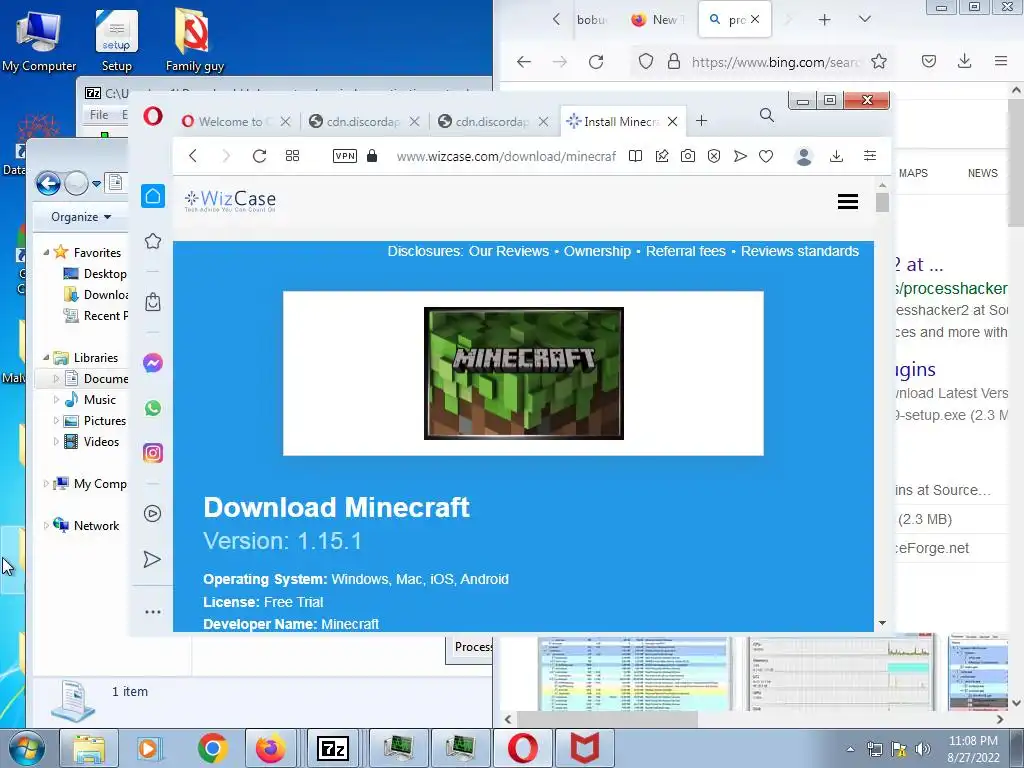
Task: Click wizcase.com address bar in Opera
Action: pos(506,156)
